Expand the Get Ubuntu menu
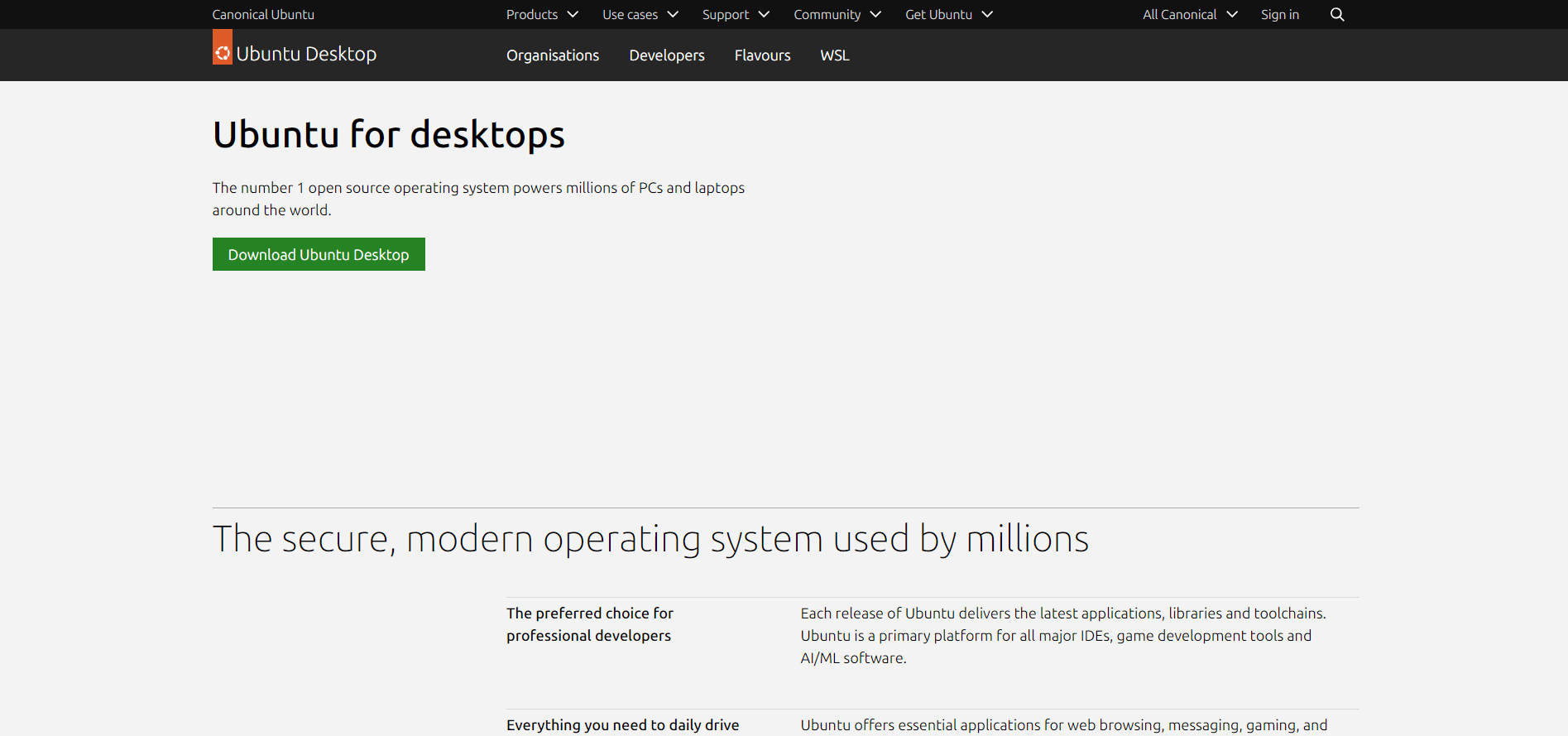1568x736 pixels. click(949, 15)
